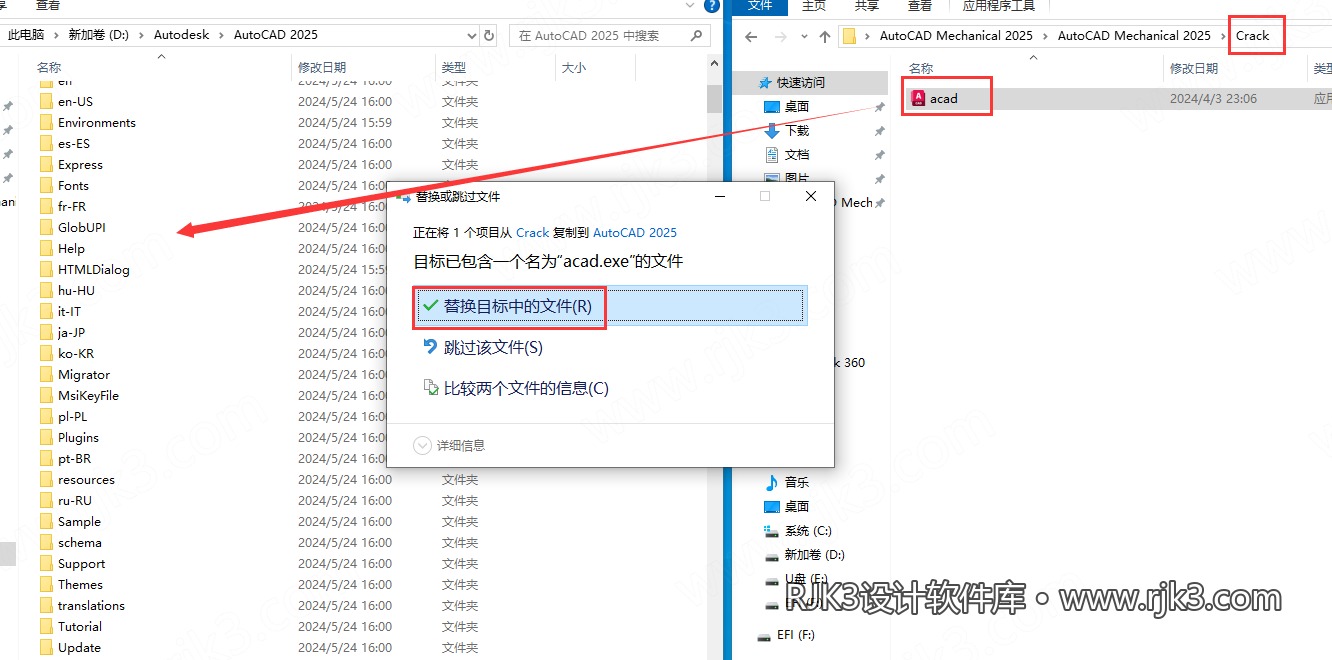
Task: Click 主页 tab in right window ribbon
Action: point(814,6)
